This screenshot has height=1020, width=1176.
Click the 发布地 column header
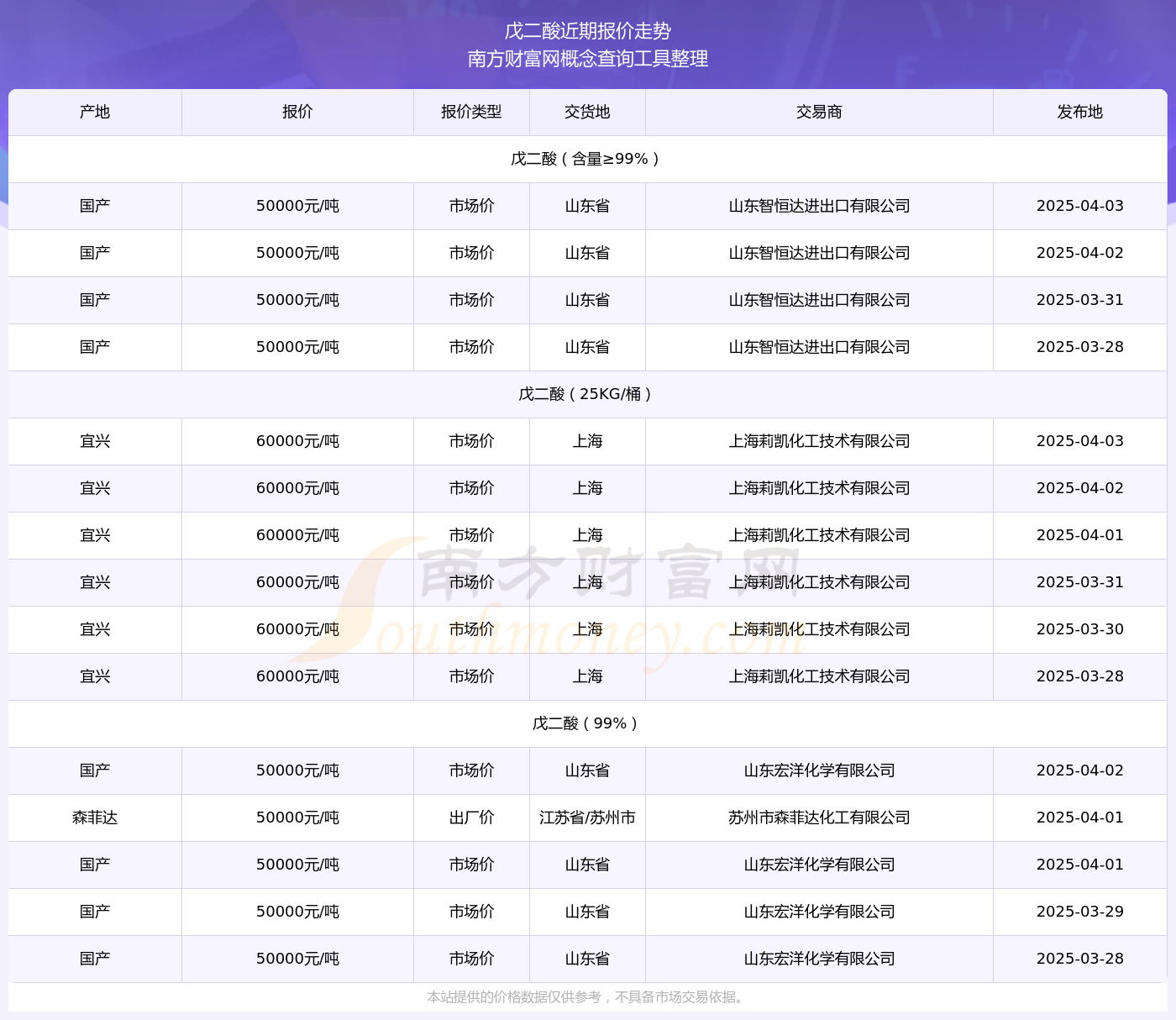(x=1079, y=112)
